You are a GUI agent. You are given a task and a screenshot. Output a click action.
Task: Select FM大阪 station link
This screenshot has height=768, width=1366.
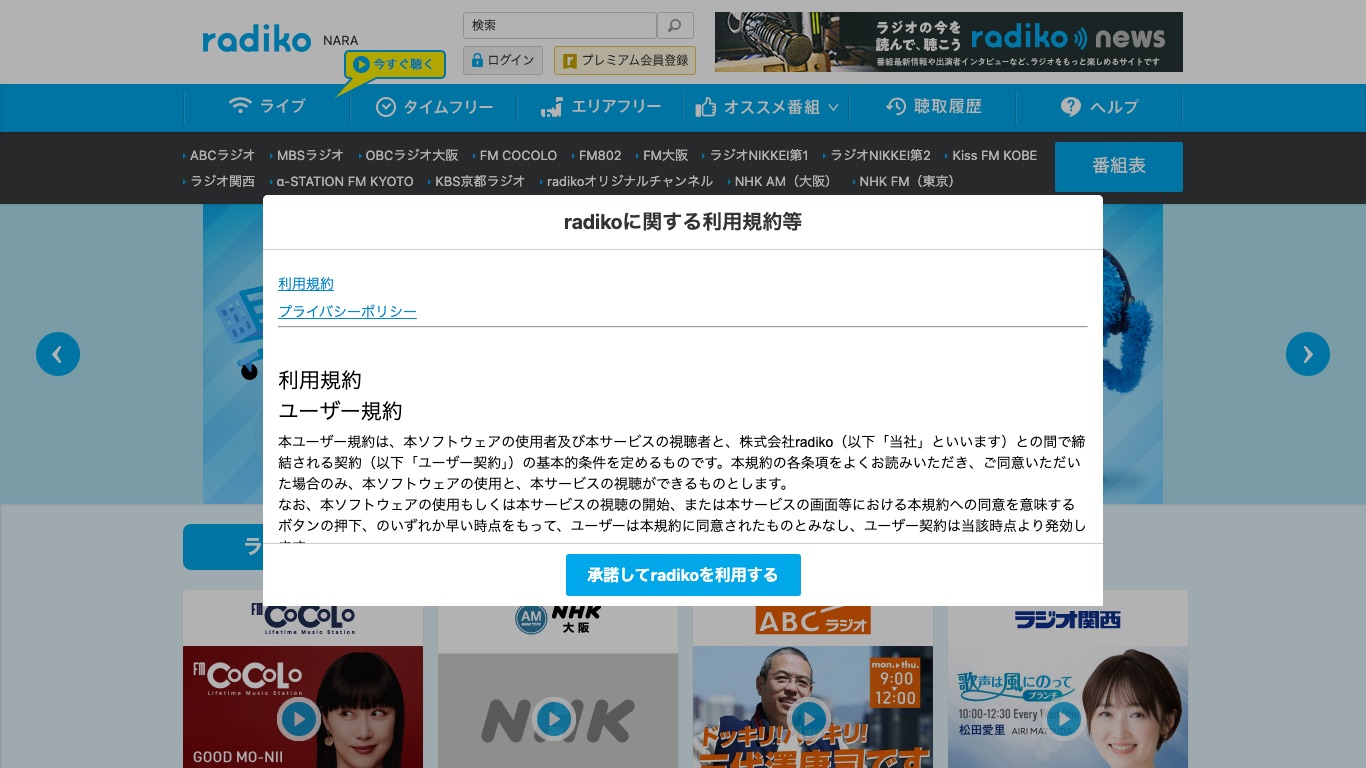tap(665, 155)
